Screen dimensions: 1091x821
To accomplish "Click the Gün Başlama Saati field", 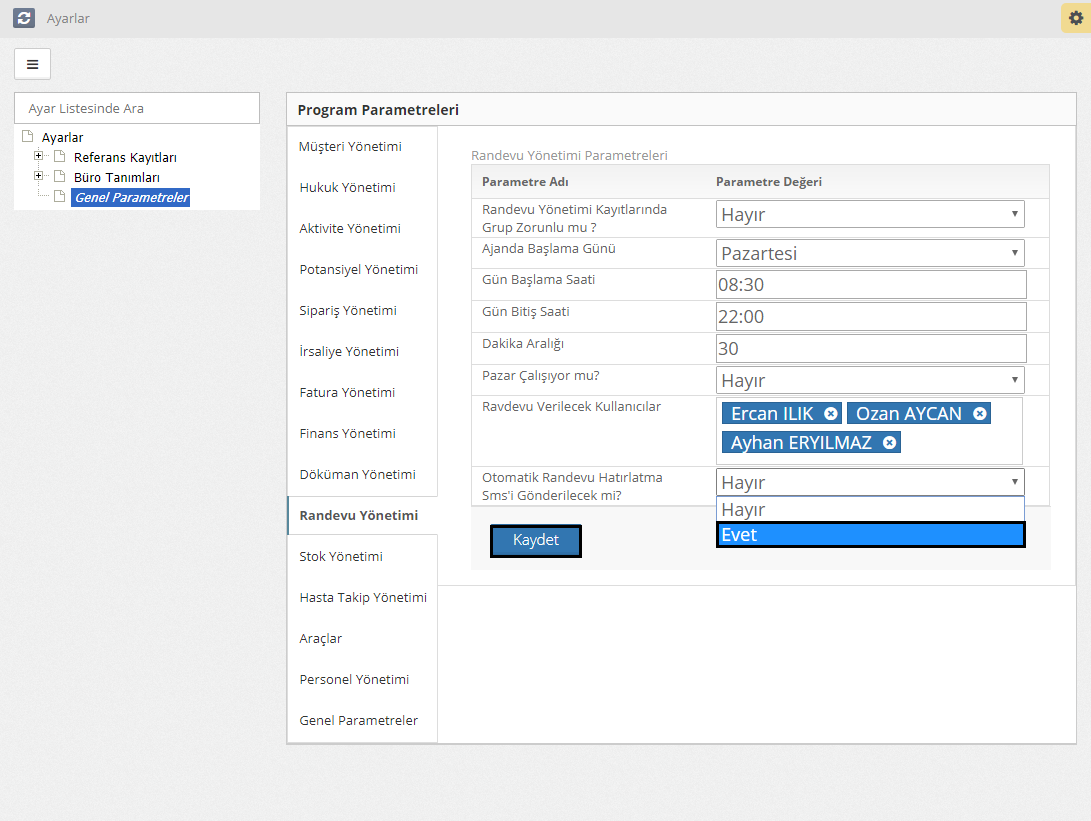I will click(870, 285).
